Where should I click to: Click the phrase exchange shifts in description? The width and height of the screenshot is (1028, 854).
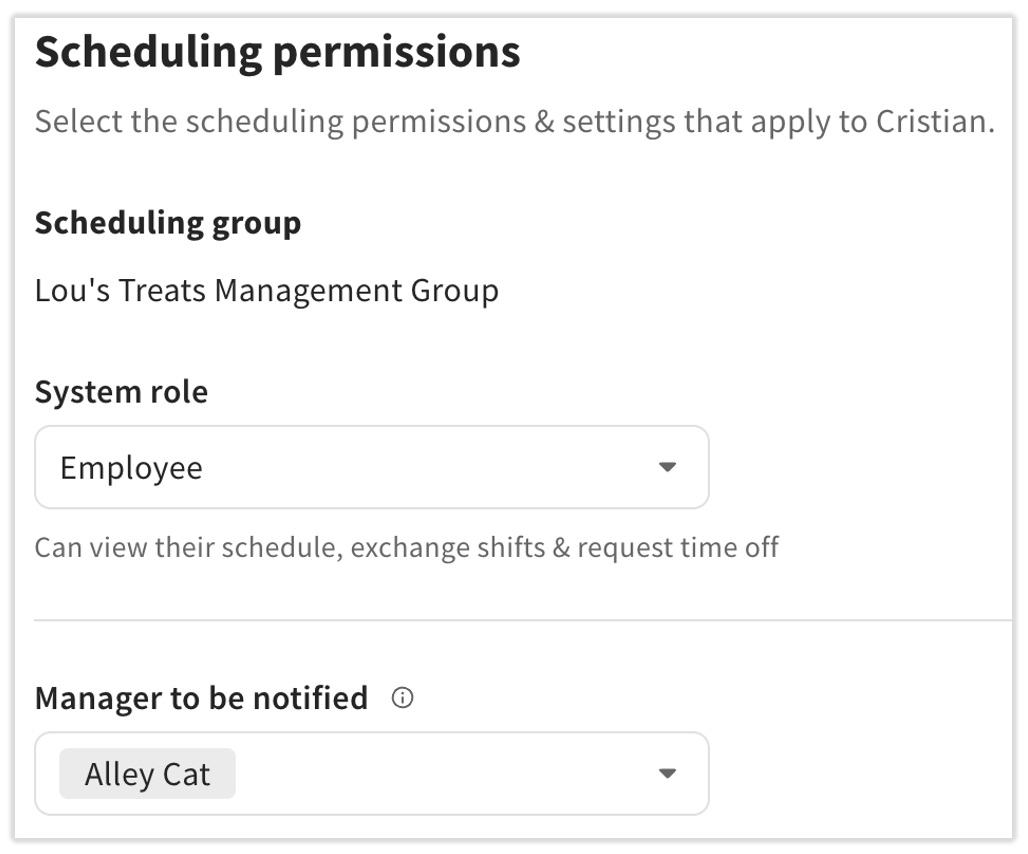point(448,547)
